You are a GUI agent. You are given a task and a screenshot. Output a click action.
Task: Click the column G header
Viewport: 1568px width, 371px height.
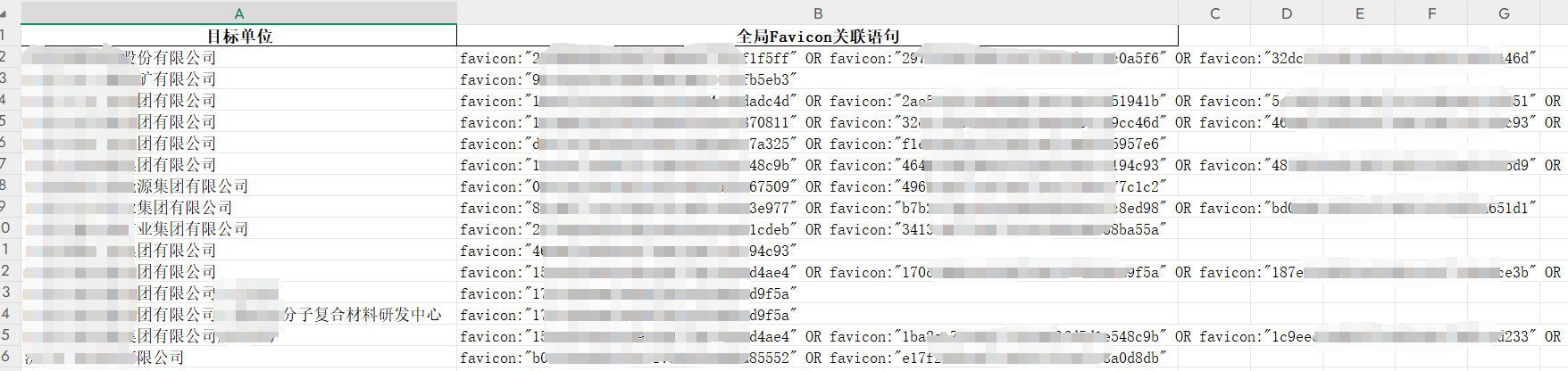[x=1504, y=13]
